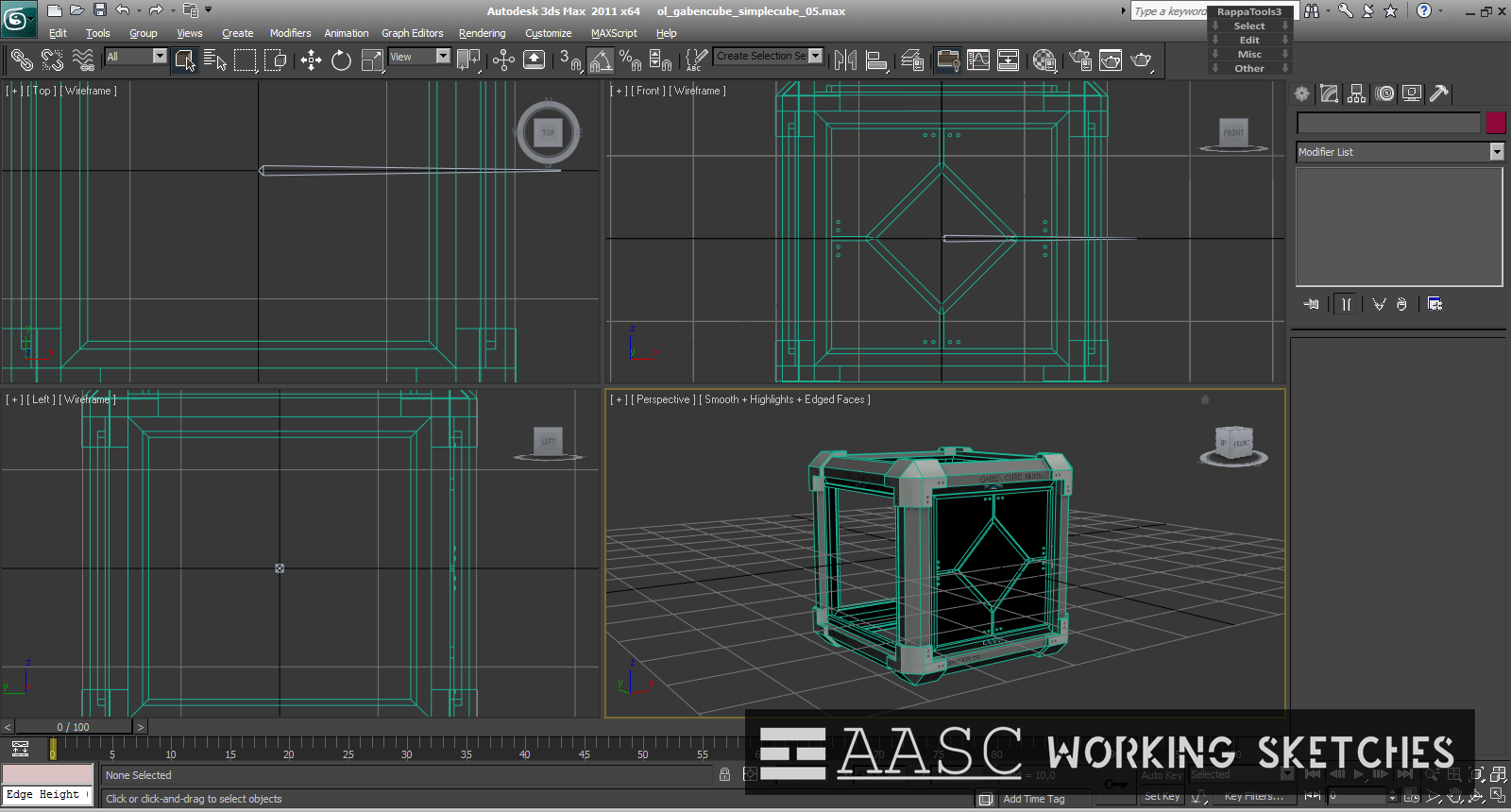
Task: Click RappaTools3 Other button
Action: pyautogui.click(x=1249, y=69)
